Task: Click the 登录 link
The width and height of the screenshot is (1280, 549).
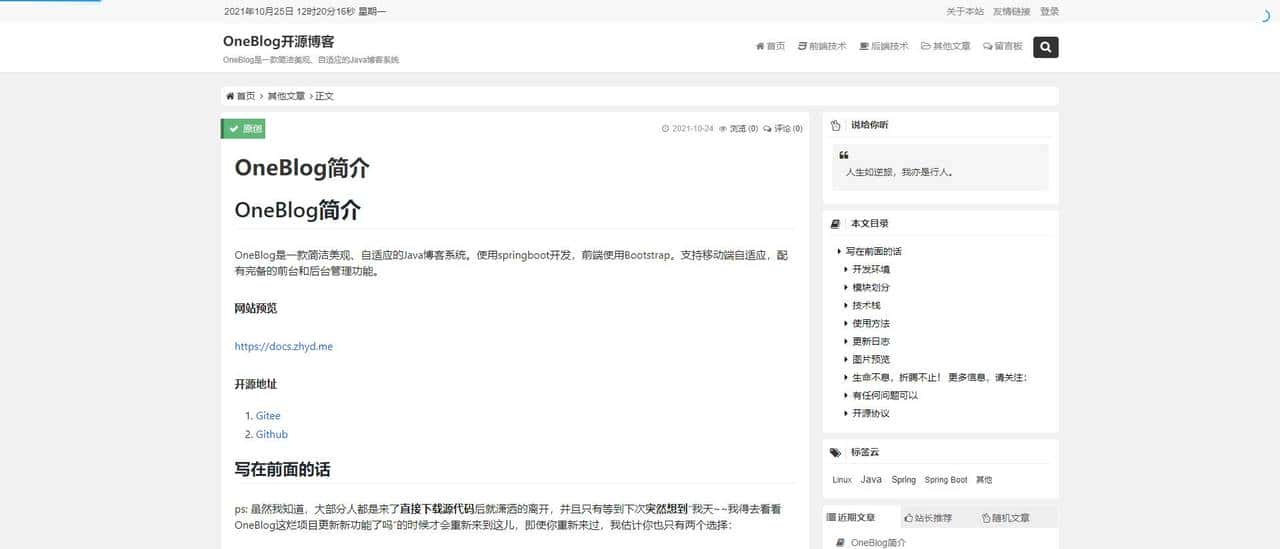Action: [1049, 12]
